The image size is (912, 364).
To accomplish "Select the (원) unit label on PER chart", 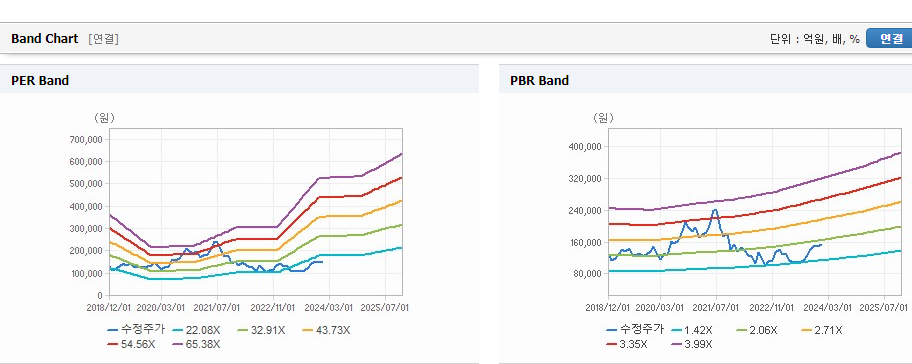I will (x=104, y=118).
